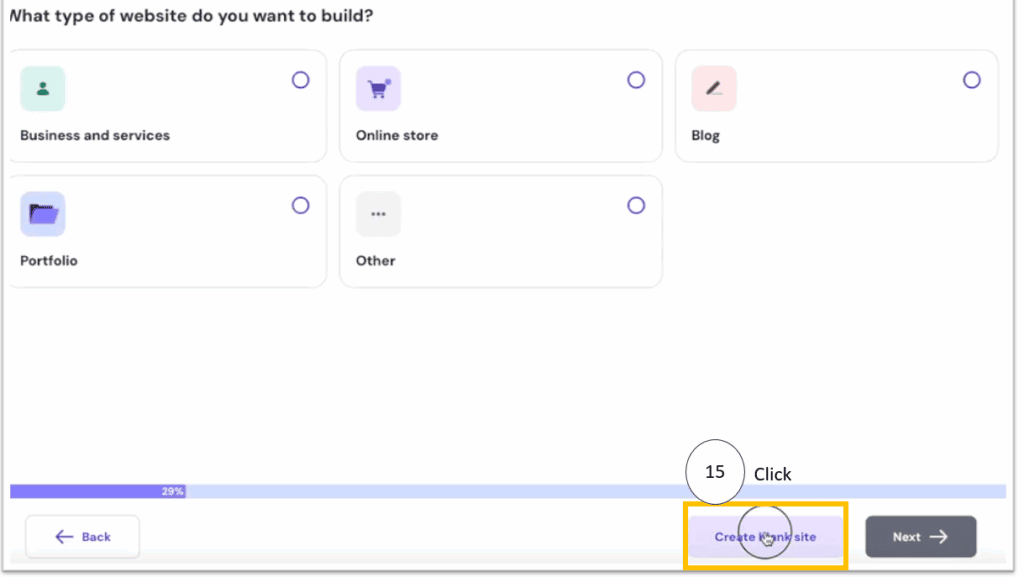Viewport: 1024px width, 577px height.
Task: Pick the Portfolio card label
Action: click(x=49, y=260)
